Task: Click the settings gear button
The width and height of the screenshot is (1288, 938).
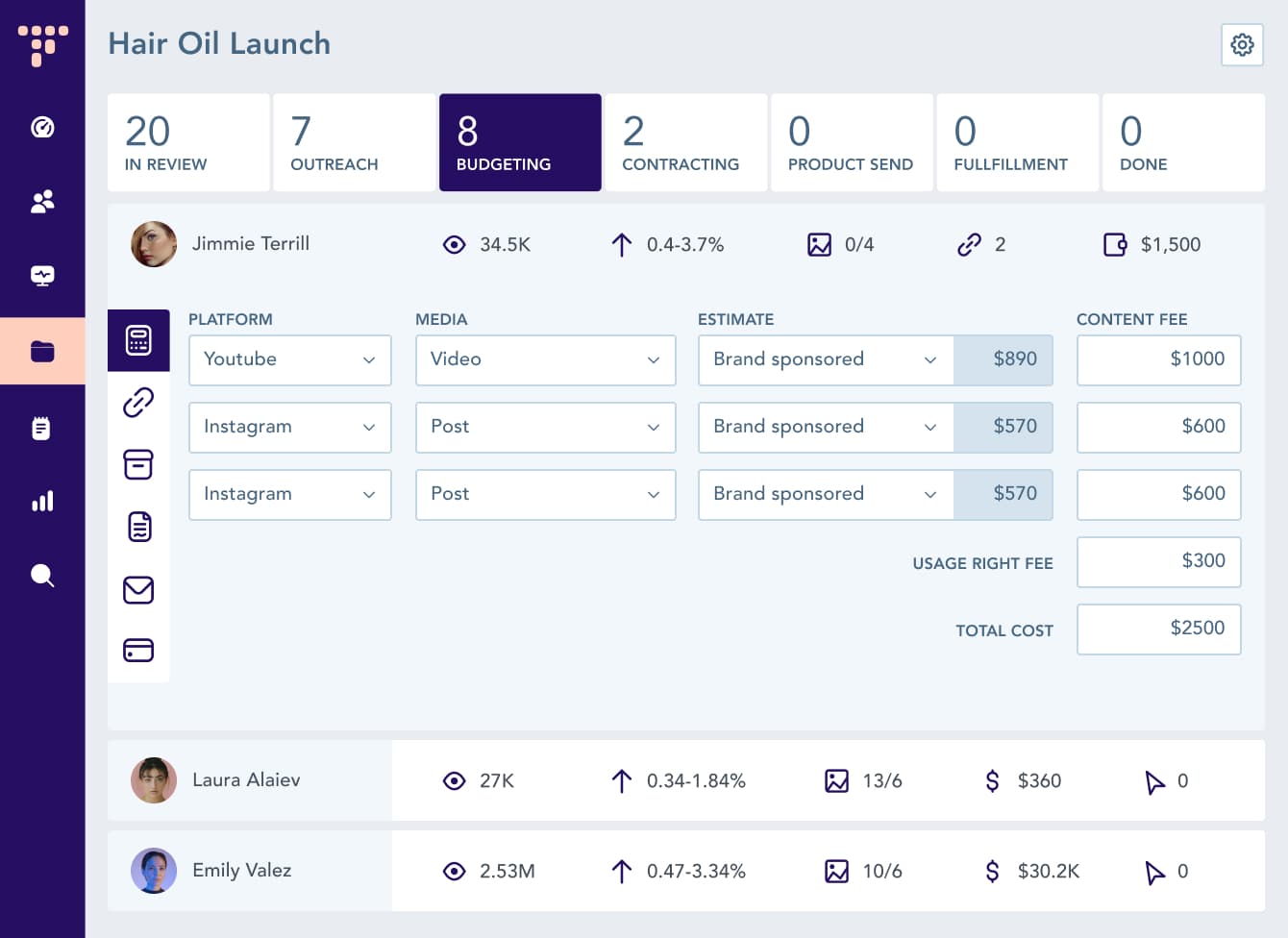Action: click(1242, 44)
